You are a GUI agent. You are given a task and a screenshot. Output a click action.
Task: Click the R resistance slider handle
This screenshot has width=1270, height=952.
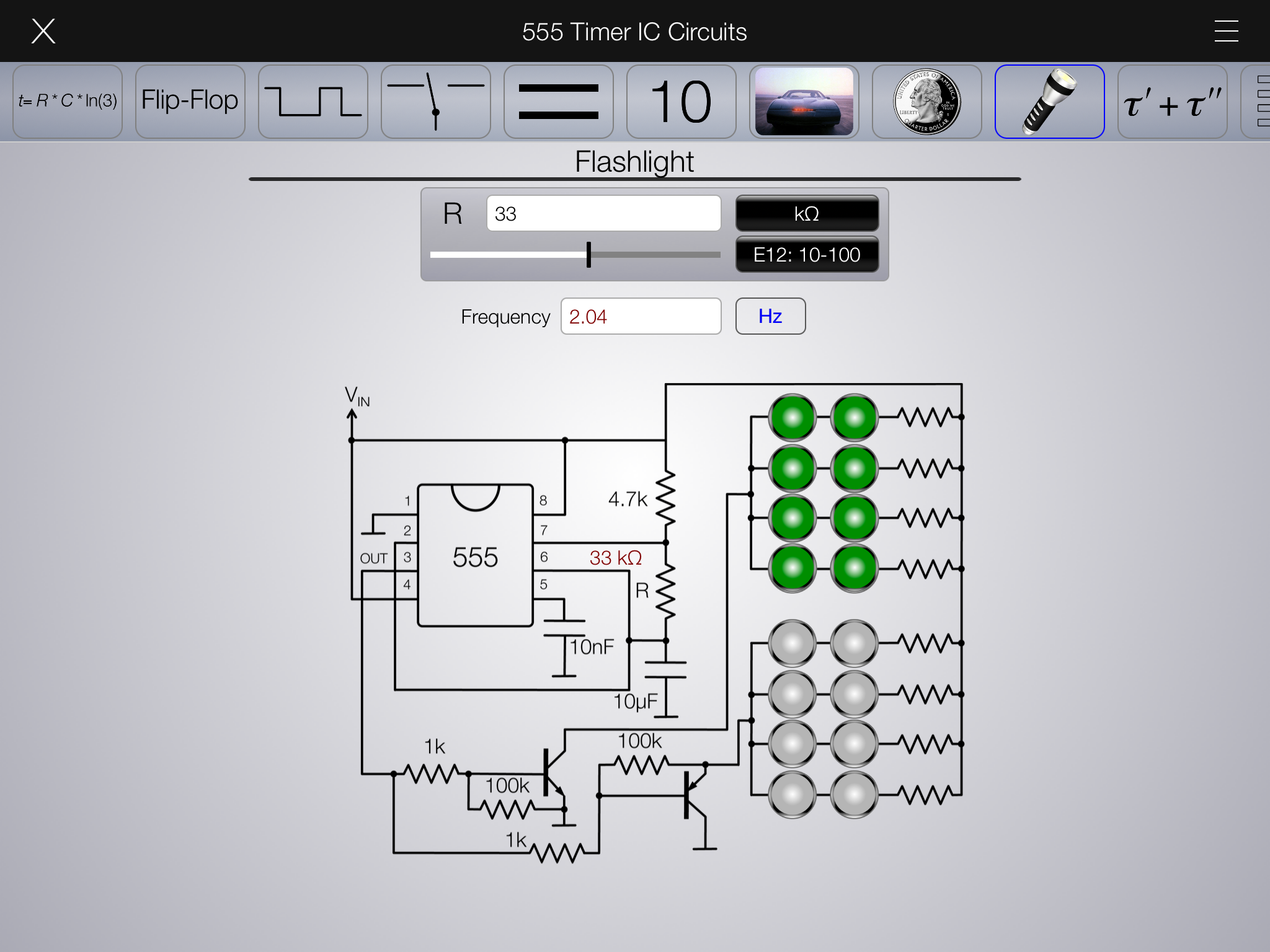point(588,255)
